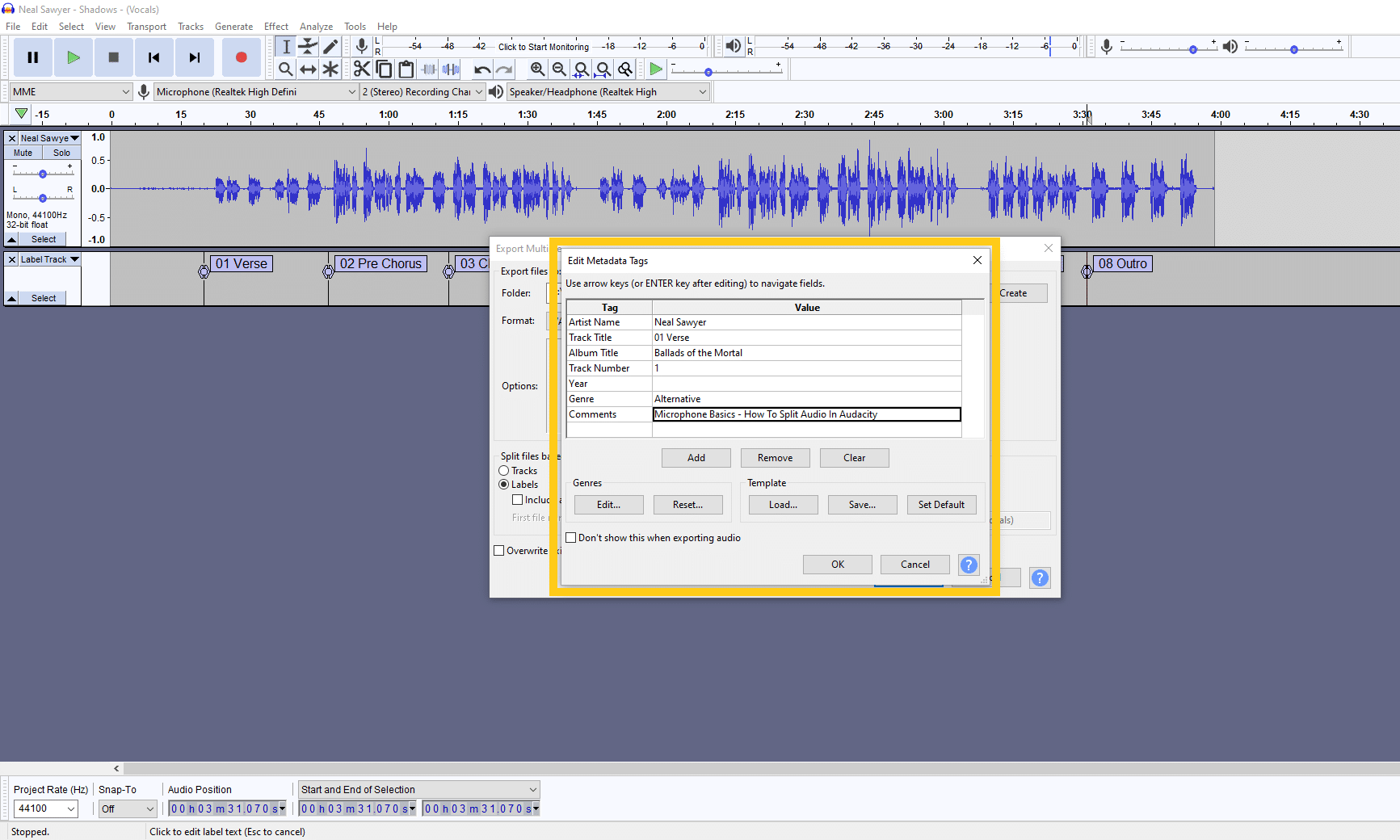1400x840 pixels.
Task: Zoom in on the waveform
Action: (538, 69)
